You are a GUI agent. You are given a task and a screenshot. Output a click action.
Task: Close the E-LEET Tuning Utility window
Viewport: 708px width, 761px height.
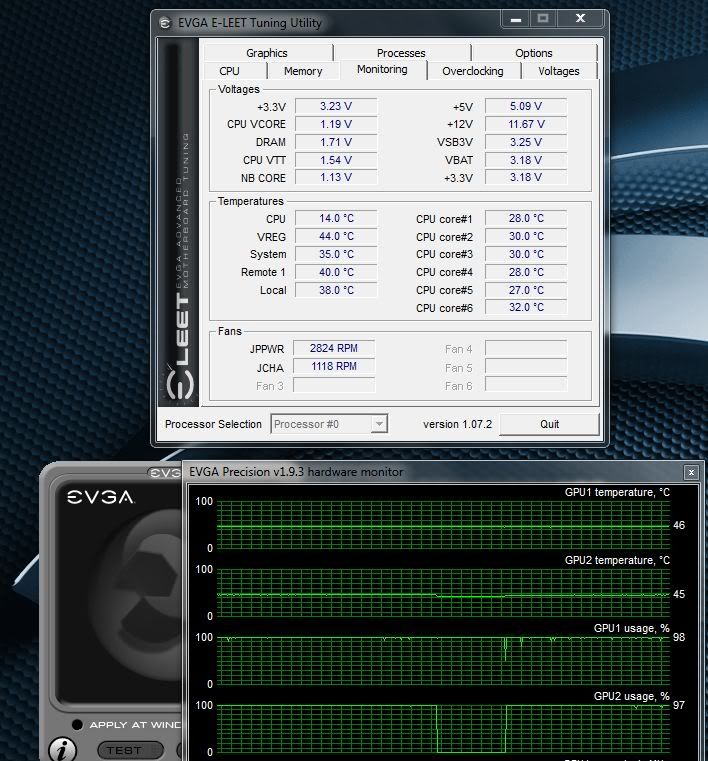pyautogui.click(x=580, y=19)
